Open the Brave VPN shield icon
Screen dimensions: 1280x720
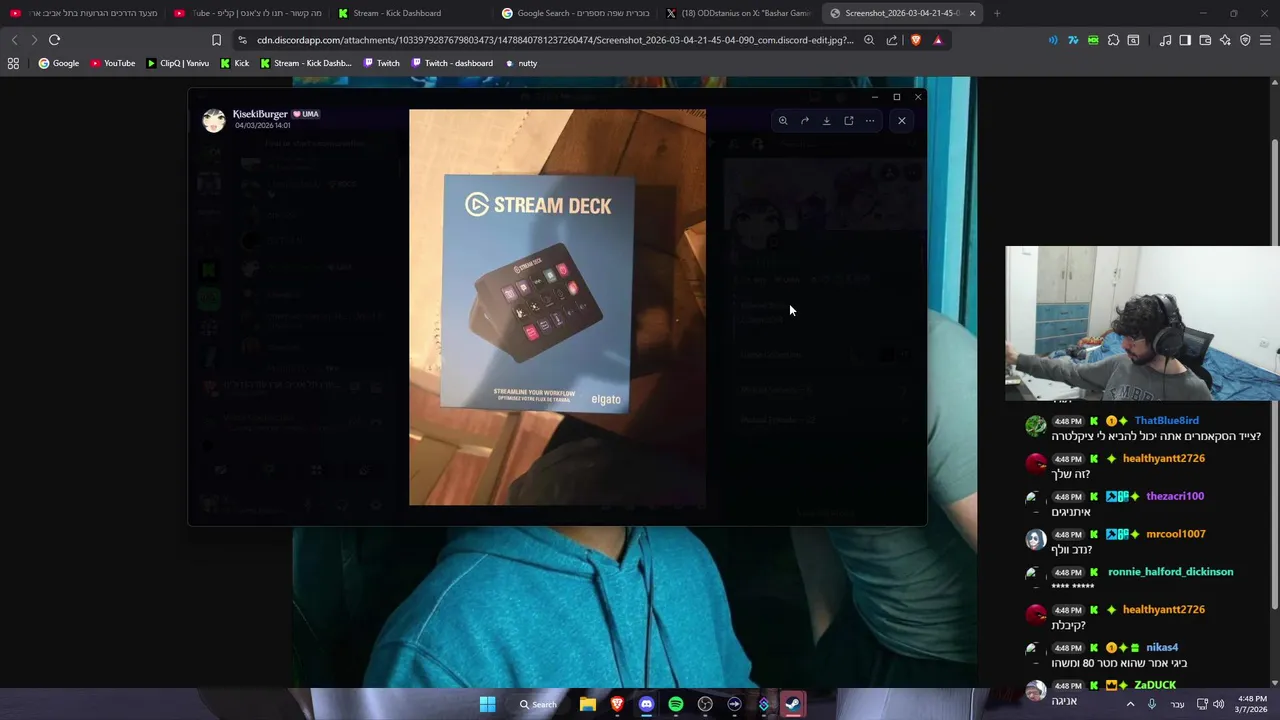click(1245, 40)
